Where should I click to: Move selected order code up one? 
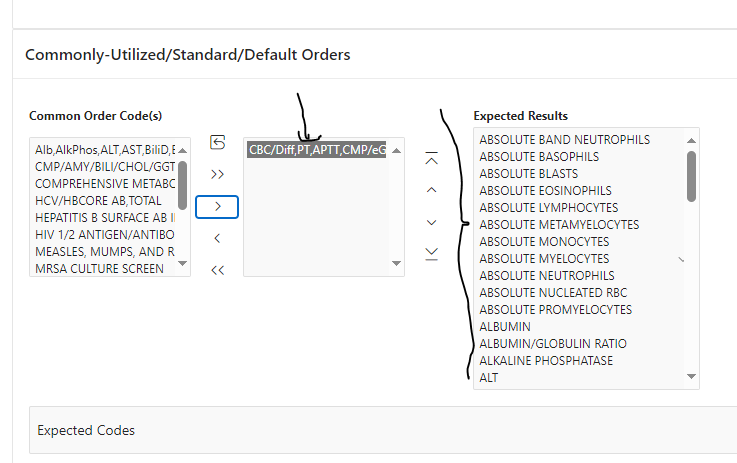[431, 190]
